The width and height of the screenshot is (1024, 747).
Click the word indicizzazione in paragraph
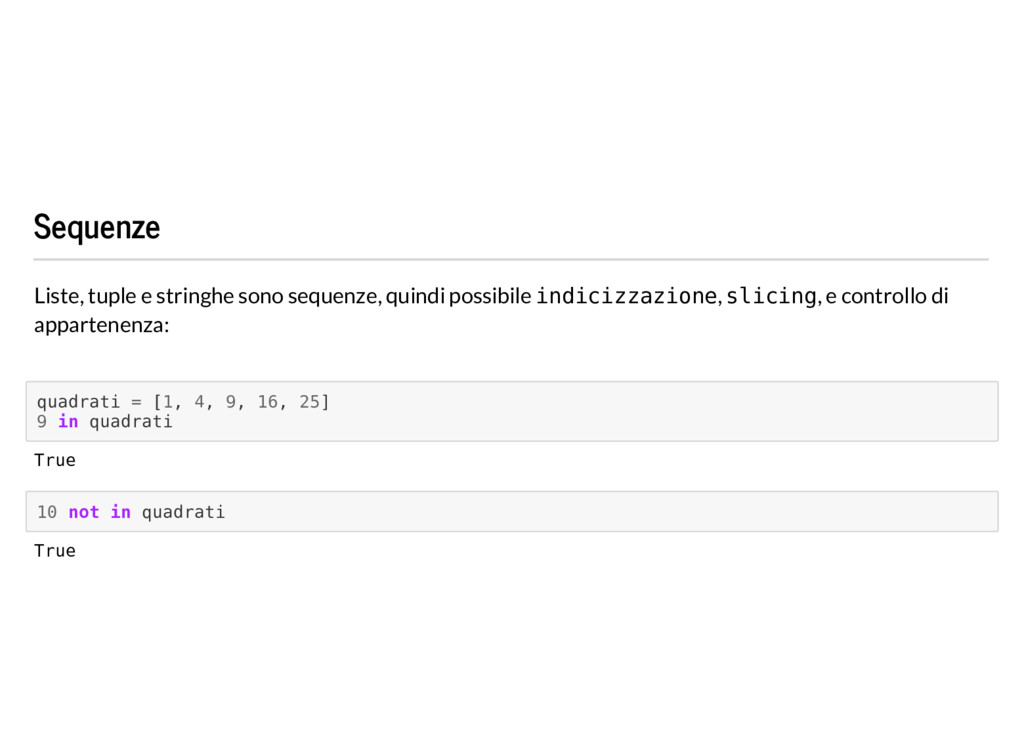[x=627, y=296]
